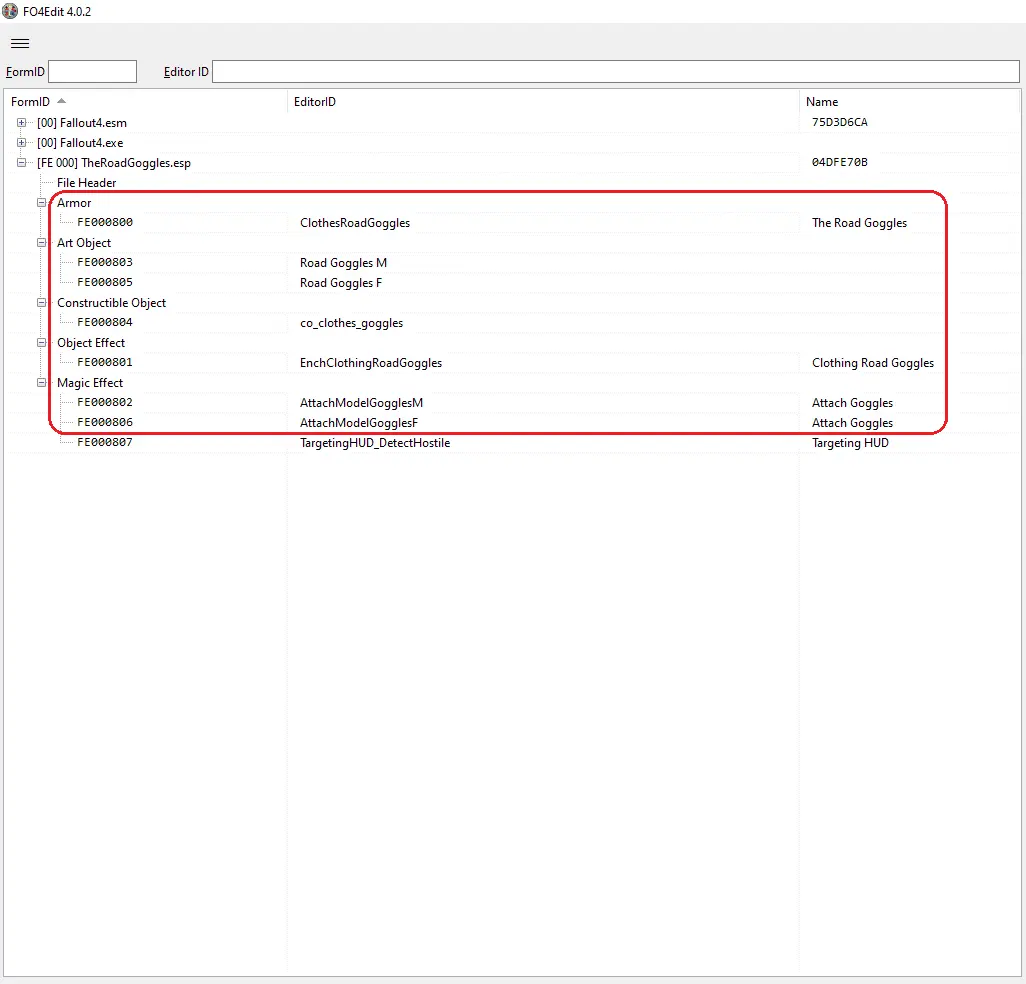
Task: Click the Road Goggles F editor ID
Action: (341, 283)
